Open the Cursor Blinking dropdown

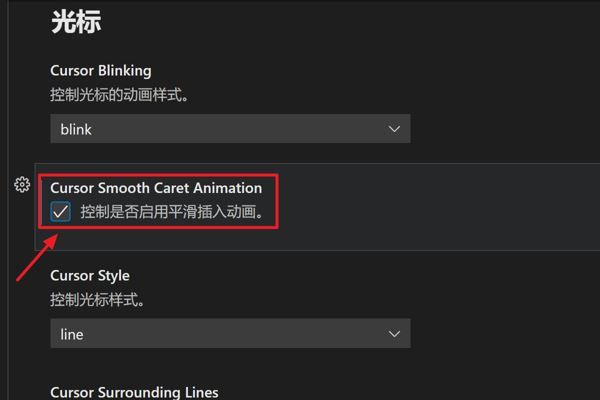point(230,129)
